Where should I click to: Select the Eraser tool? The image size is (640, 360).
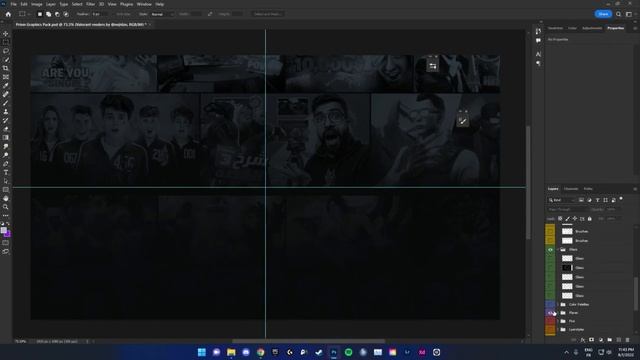[x=6, y=129]
